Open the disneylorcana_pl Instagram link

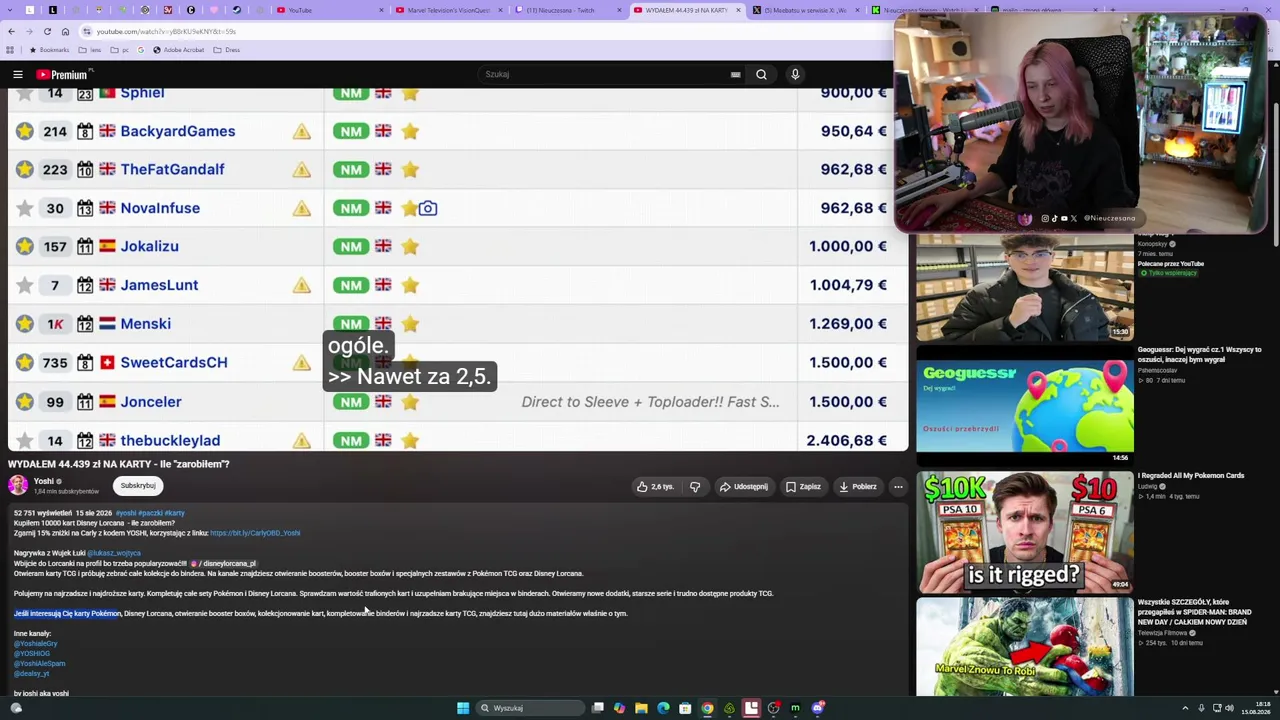tap(226, 564)
